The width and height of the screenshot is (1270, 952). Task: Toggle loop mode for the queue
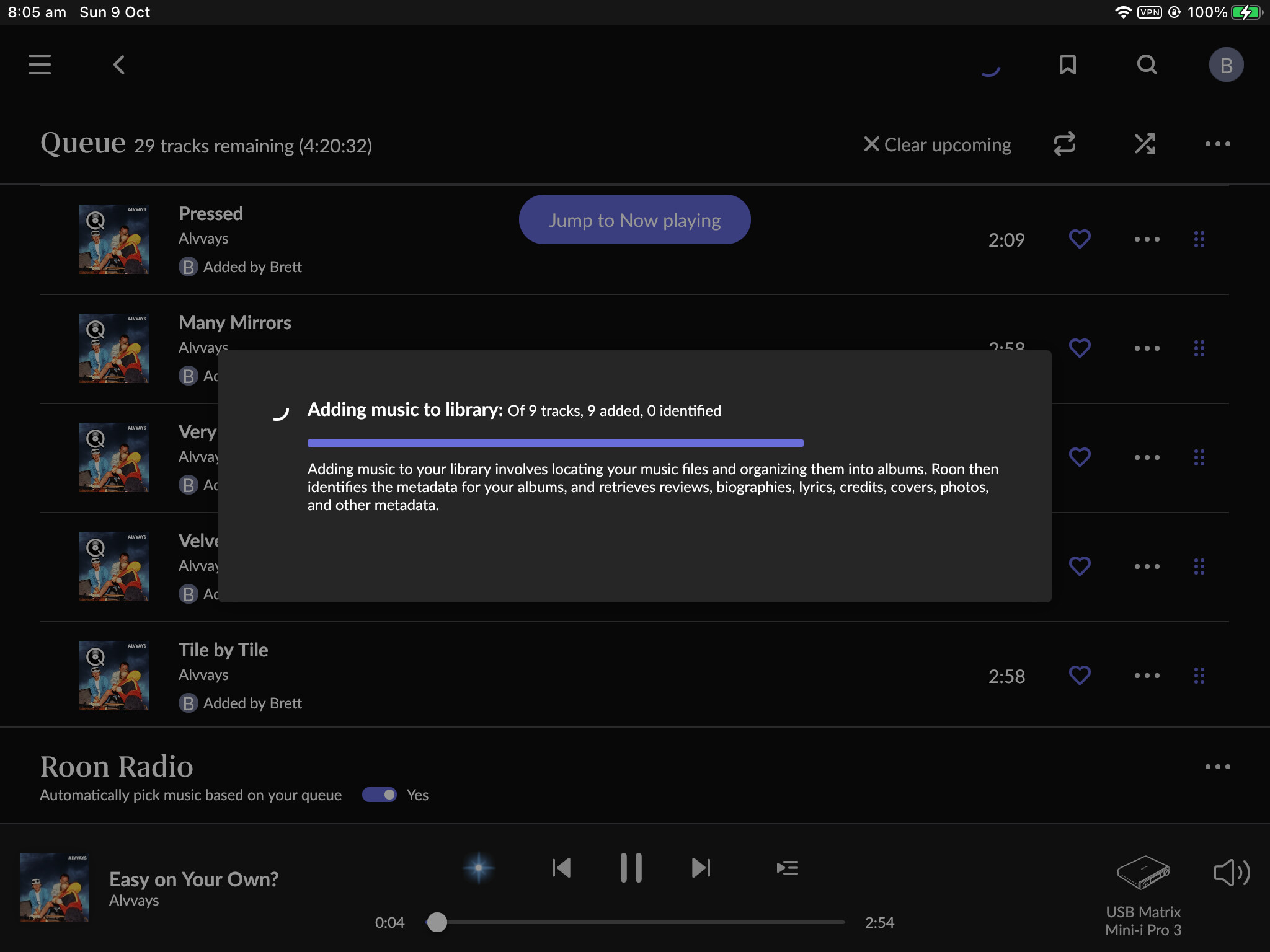(1065, 144)
